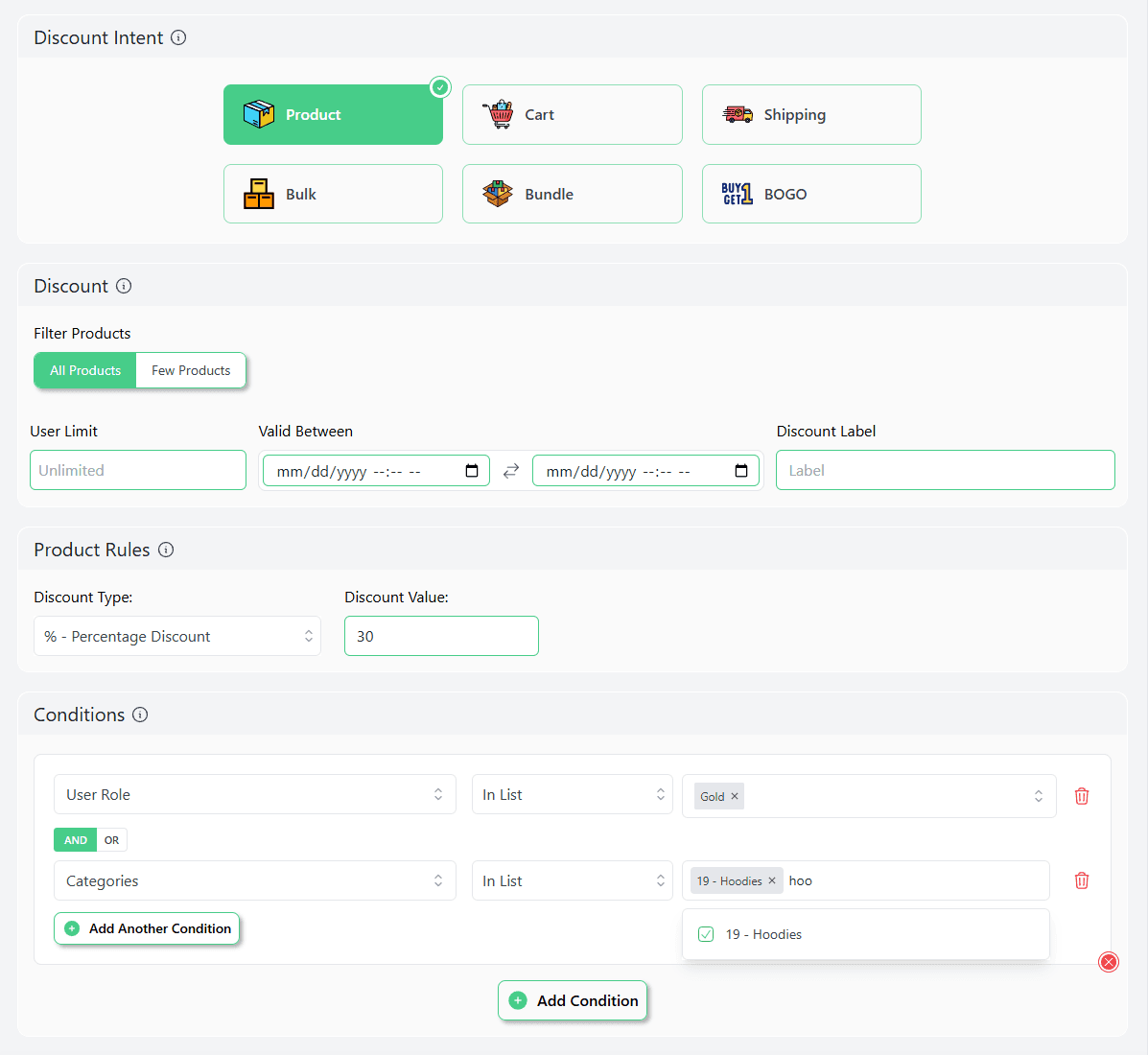The width and height of the screenshot is (1148, 1055).
Task: Click the Discount Label input field
Action: [x=946, y=470]
